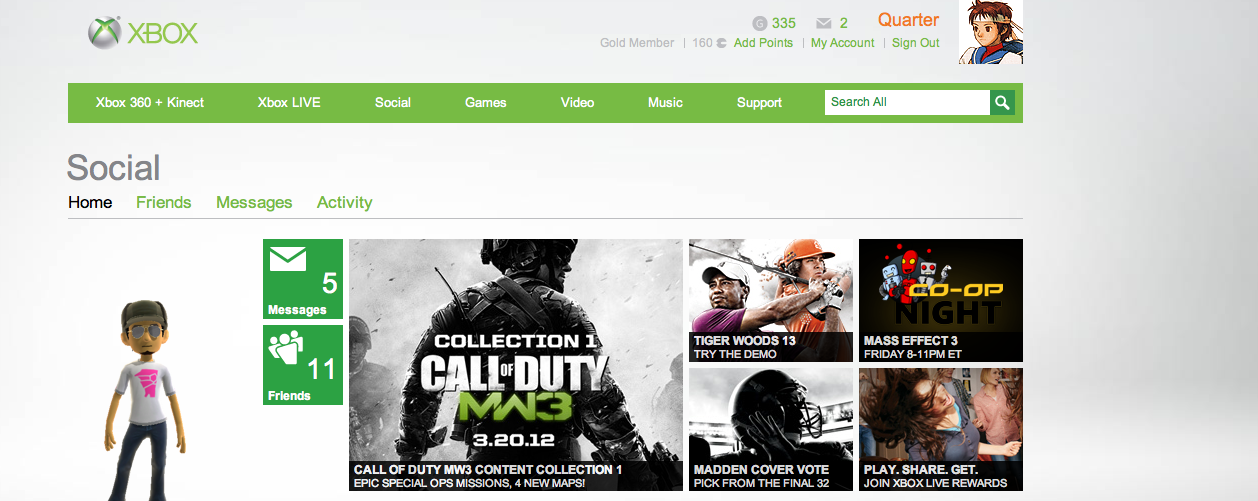Open the Tiger Woods 13 demo tile
Image resolution: width=1258 pixels, height=501 pixels.
(771, 300)
